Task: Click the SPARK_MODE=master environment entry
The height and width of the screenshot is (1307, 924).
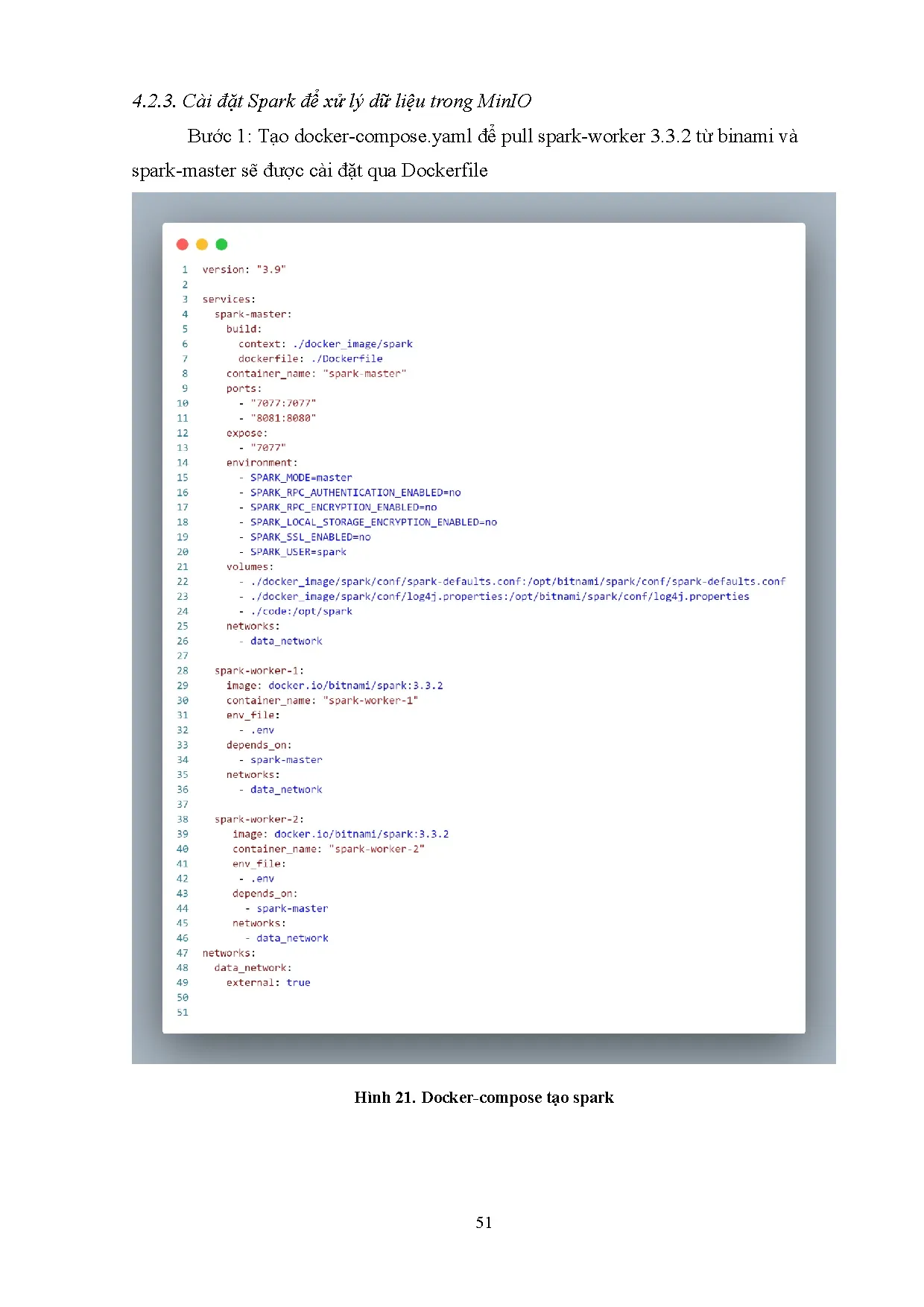Action: [x=301, y=478]
